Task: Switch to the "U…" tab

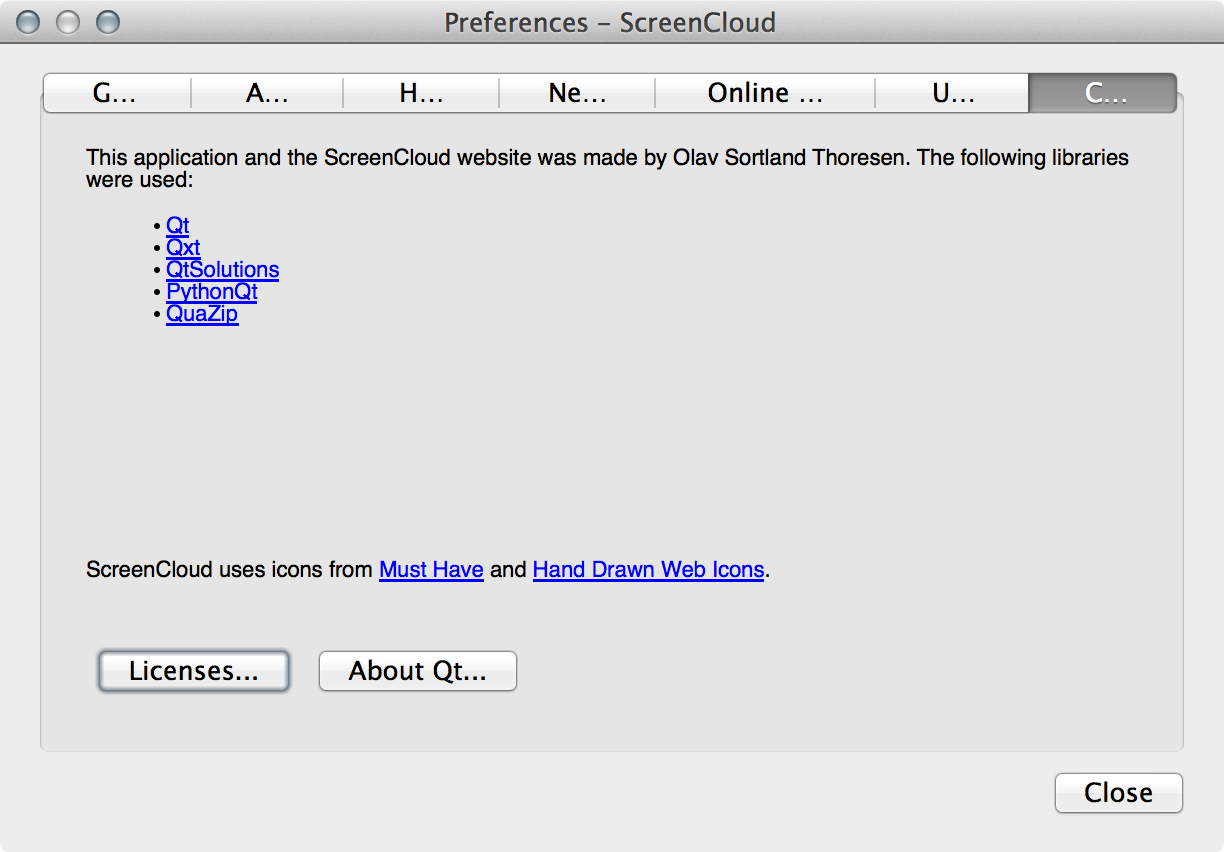Action: [952, 93]
